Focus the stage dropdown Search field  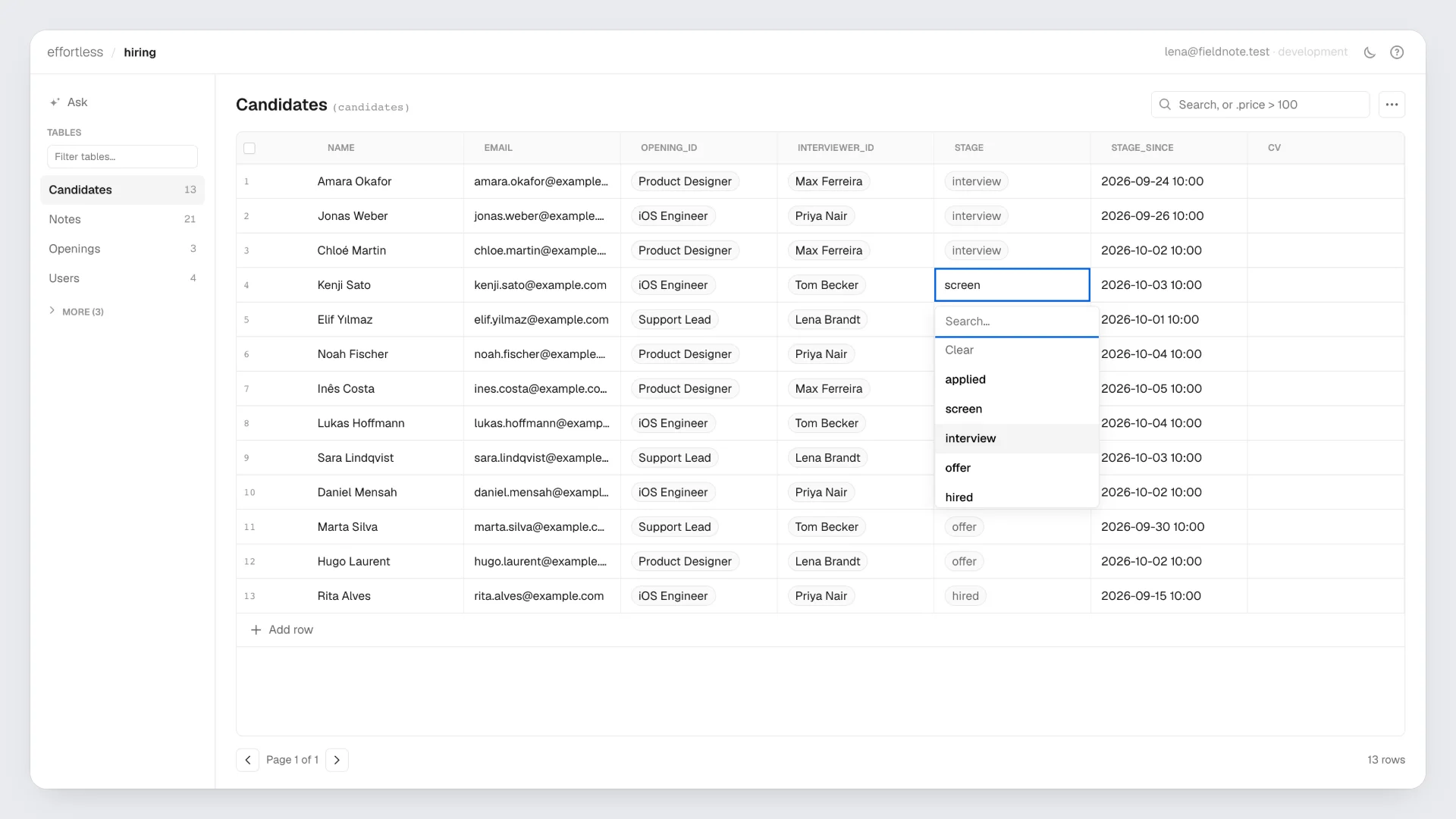(1017, 322)
